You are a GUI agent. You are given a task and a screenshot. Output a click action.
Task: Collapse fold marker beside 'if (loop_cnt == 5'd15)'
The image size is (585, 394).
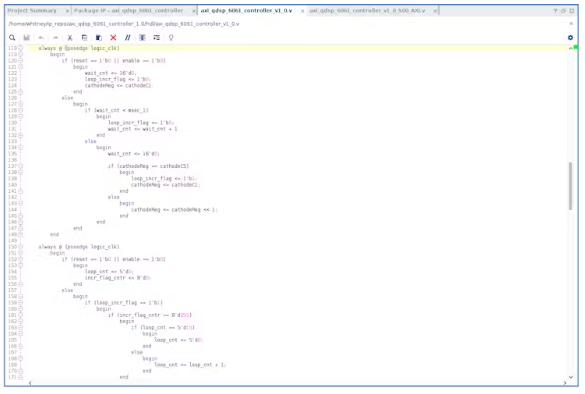pos(21,327)
